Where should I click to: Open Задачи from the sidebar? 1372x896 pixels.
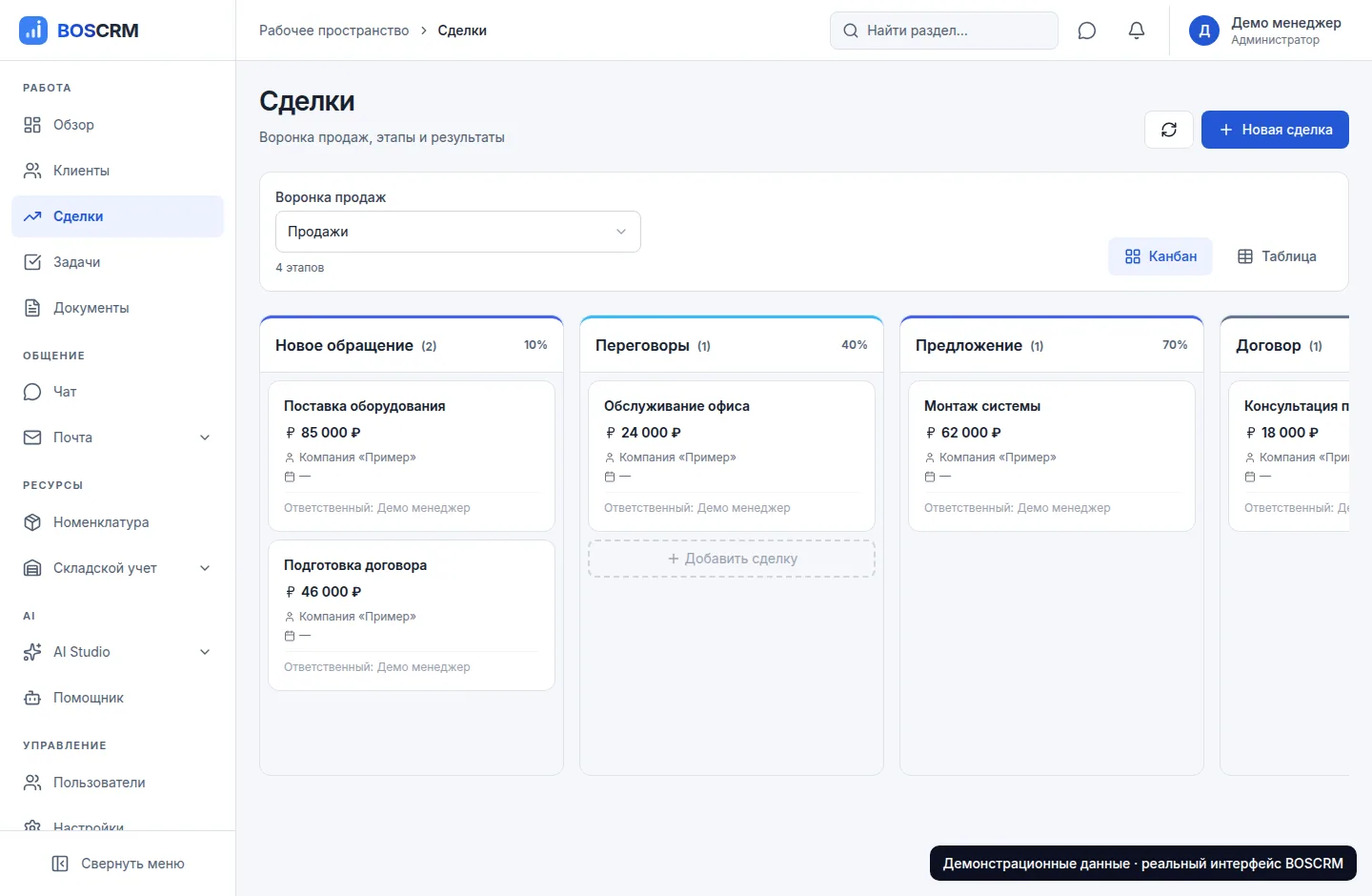[x=117, y=262]
